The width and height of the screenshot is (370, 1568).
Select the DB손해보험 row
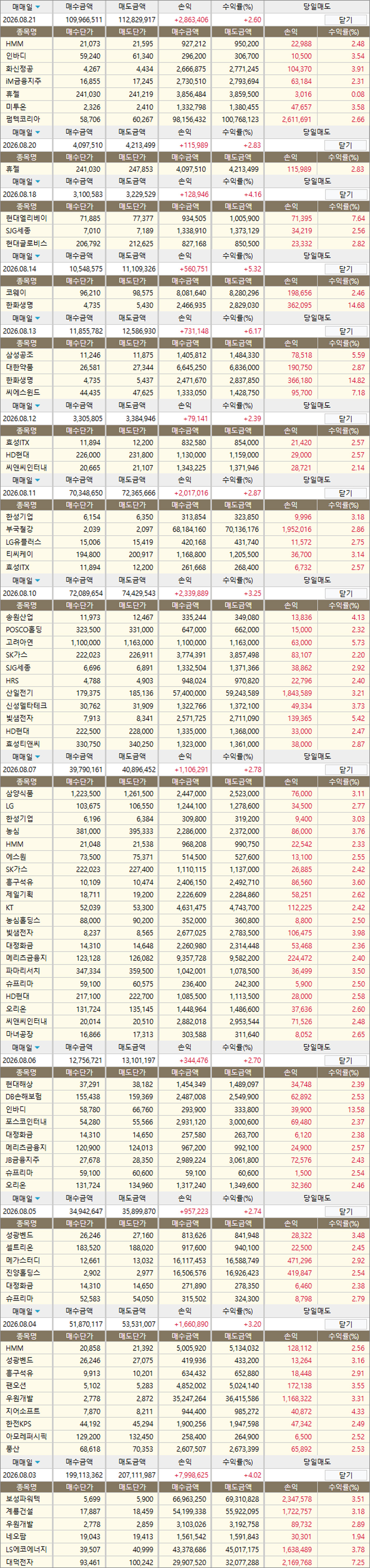[185, 1097]
